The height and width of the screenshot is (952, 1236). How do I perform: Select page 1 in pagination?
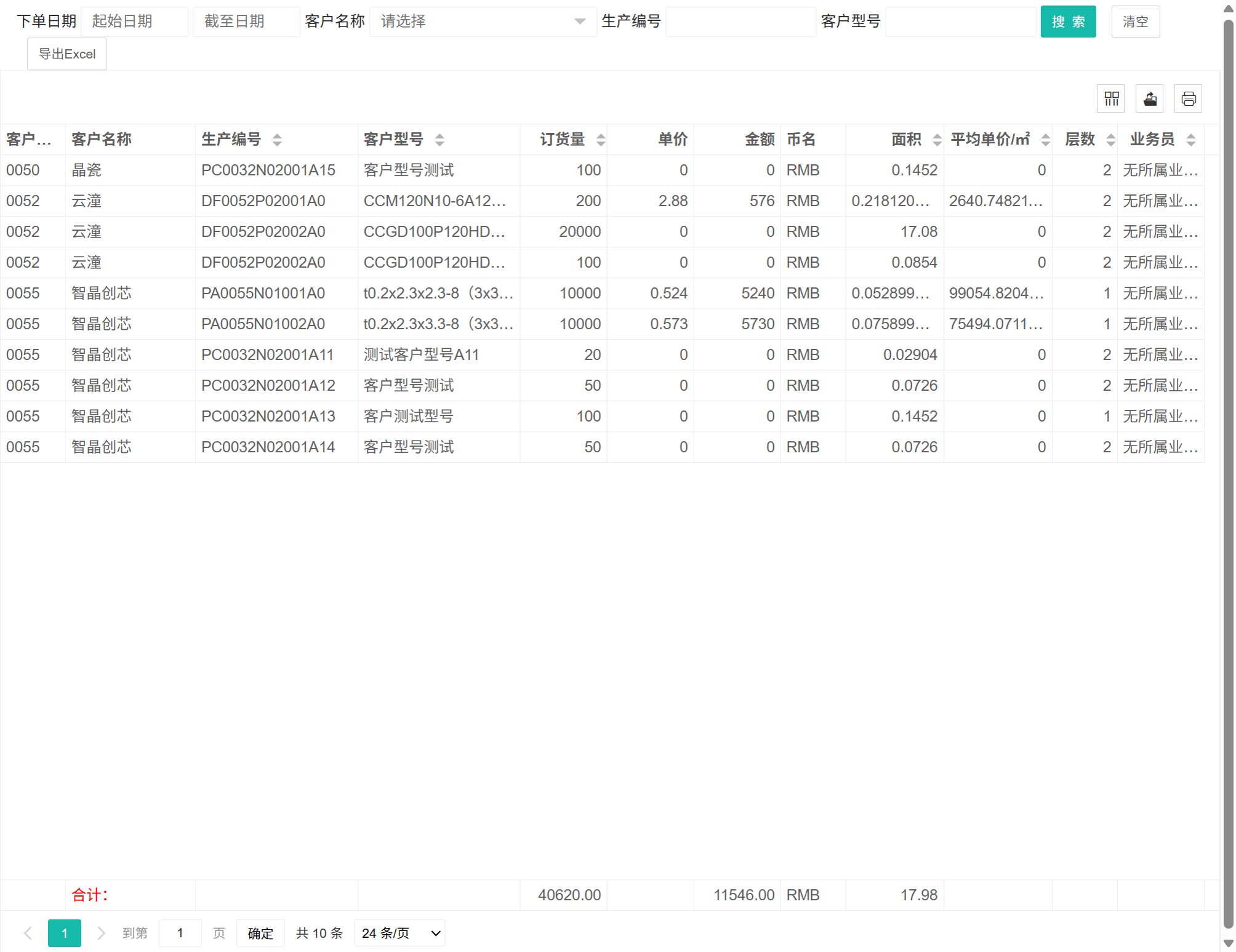pos(65,933)
